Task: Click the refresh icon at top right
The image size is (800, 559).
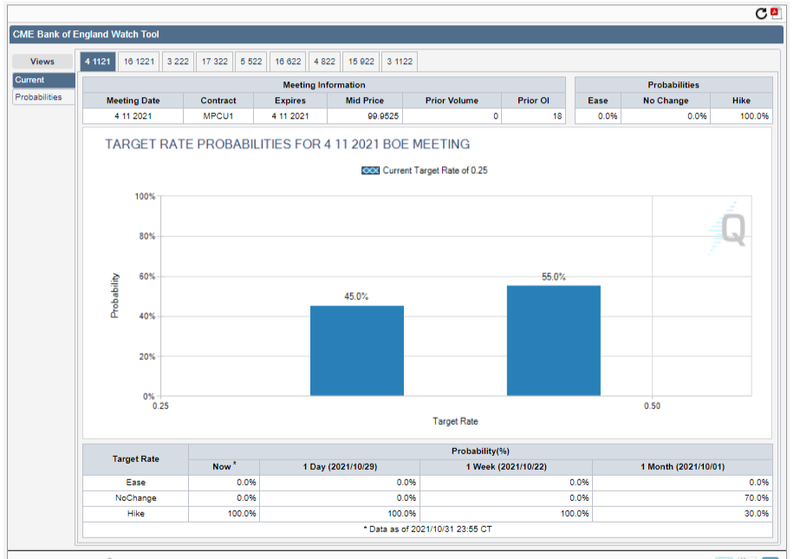Action: point(761,14)
